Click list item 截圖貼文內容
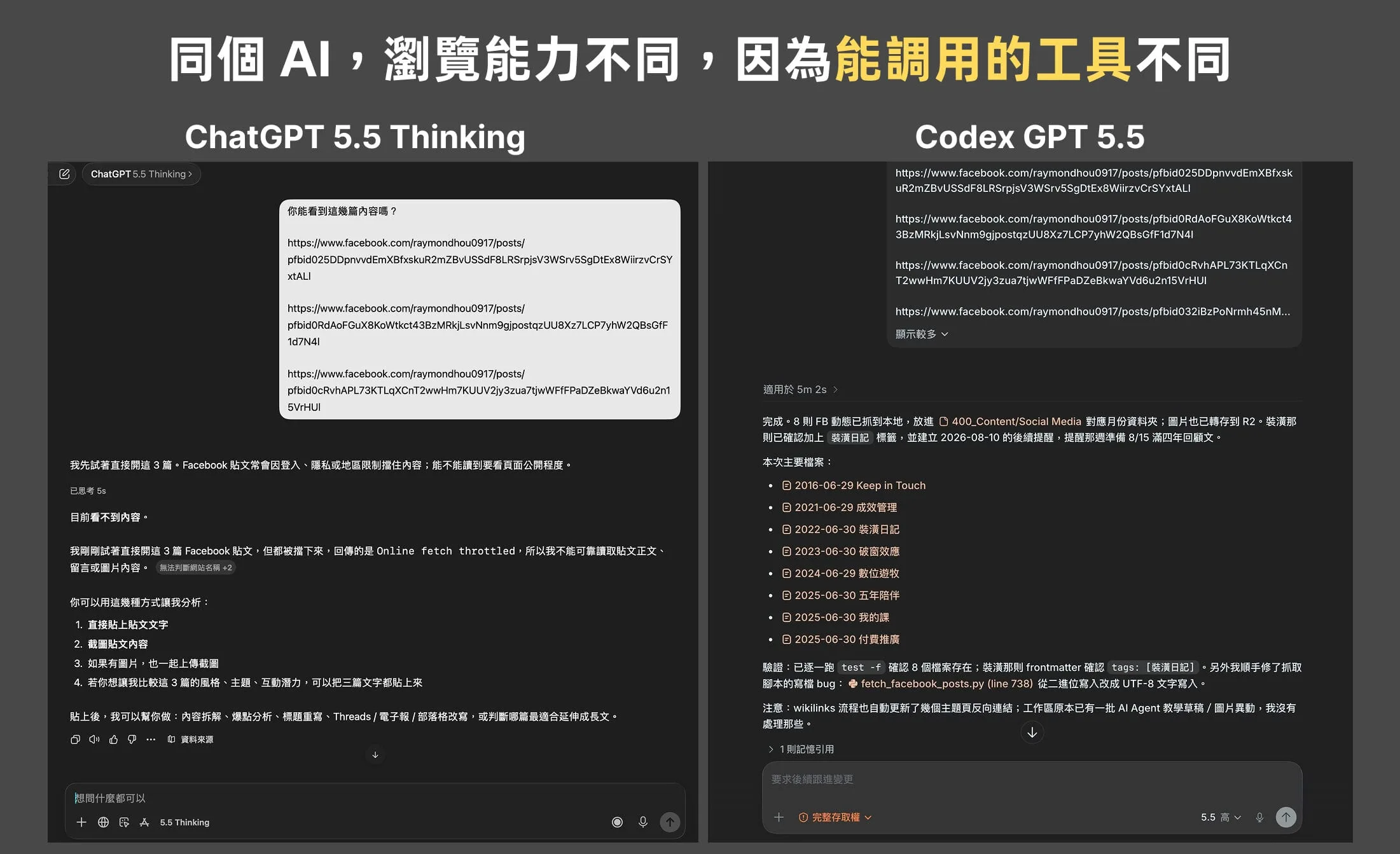 point(118,644)
